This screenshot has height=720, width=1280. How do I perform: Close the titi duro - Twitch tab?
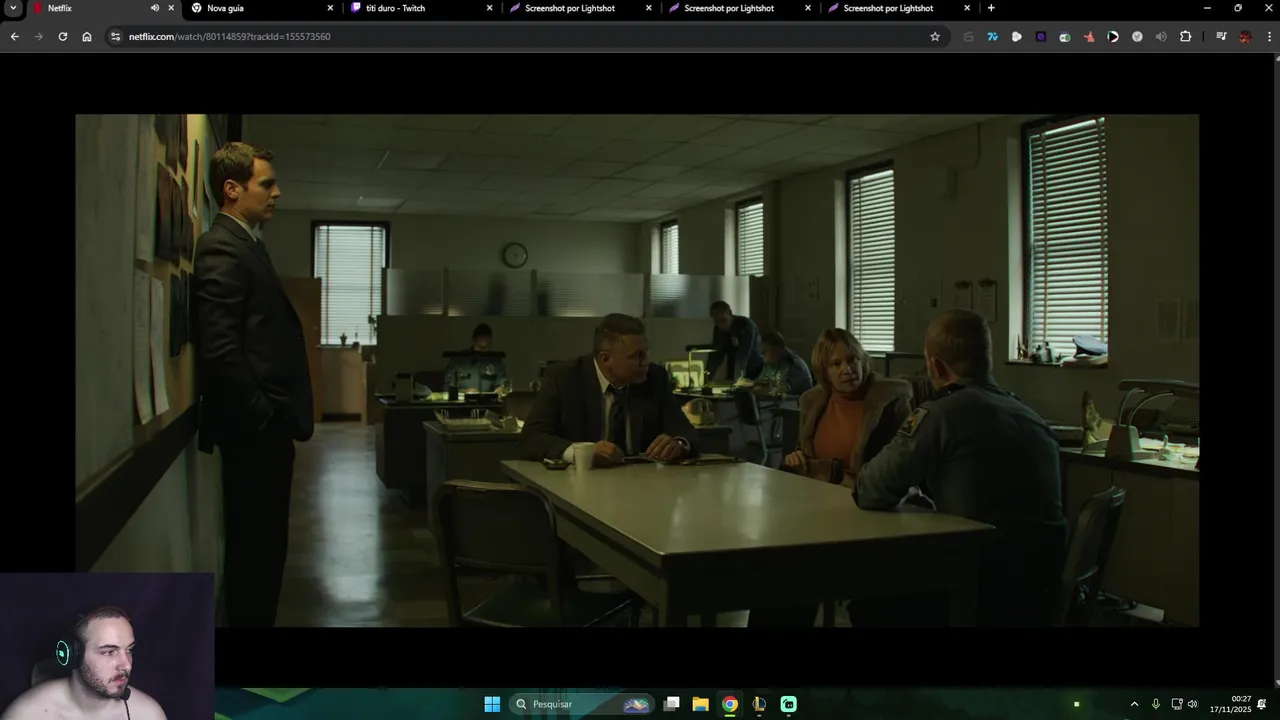tap(490, 8)
